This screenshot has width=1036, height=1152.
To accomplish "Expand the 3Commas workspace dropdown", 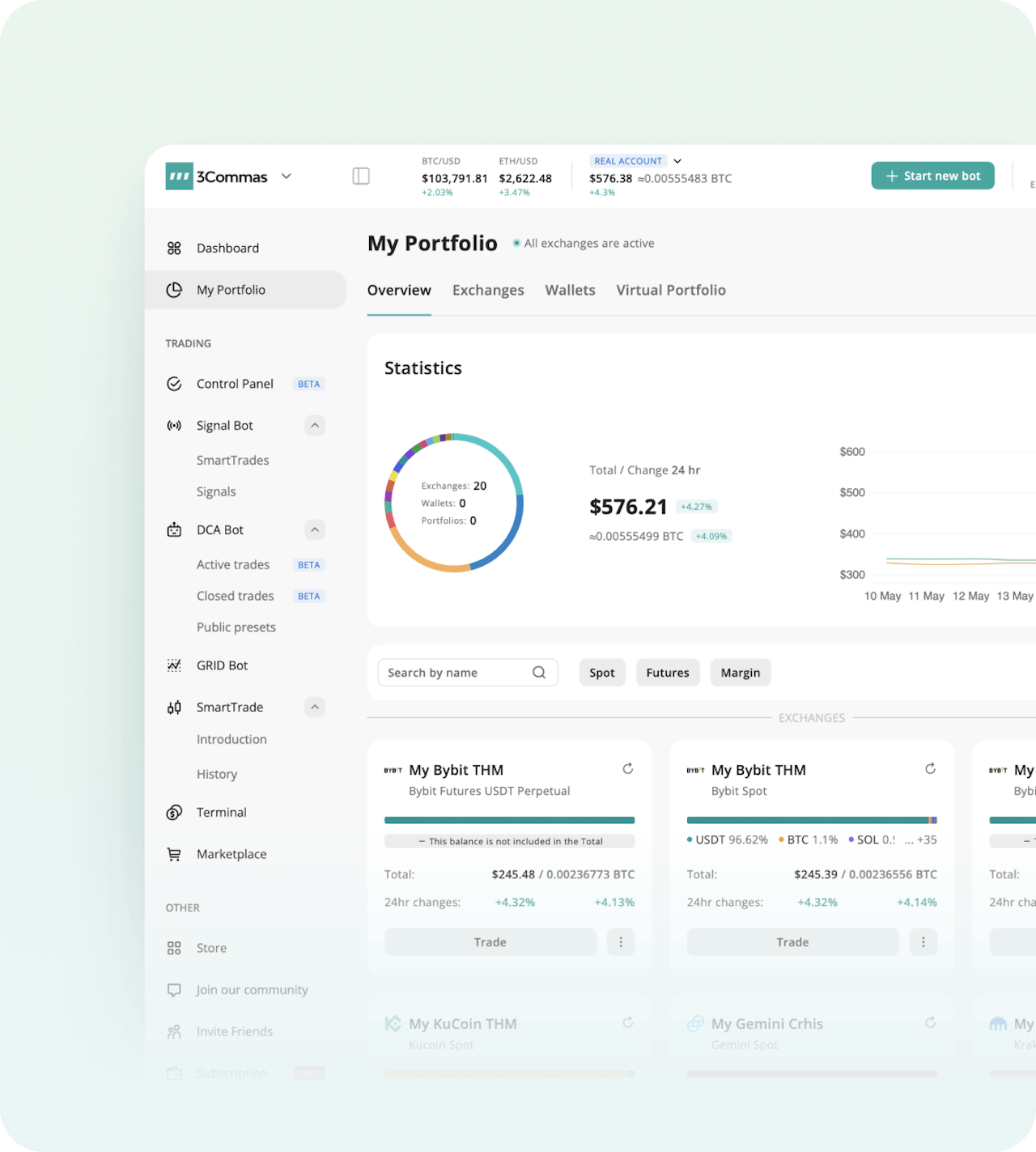I will 287,176.
